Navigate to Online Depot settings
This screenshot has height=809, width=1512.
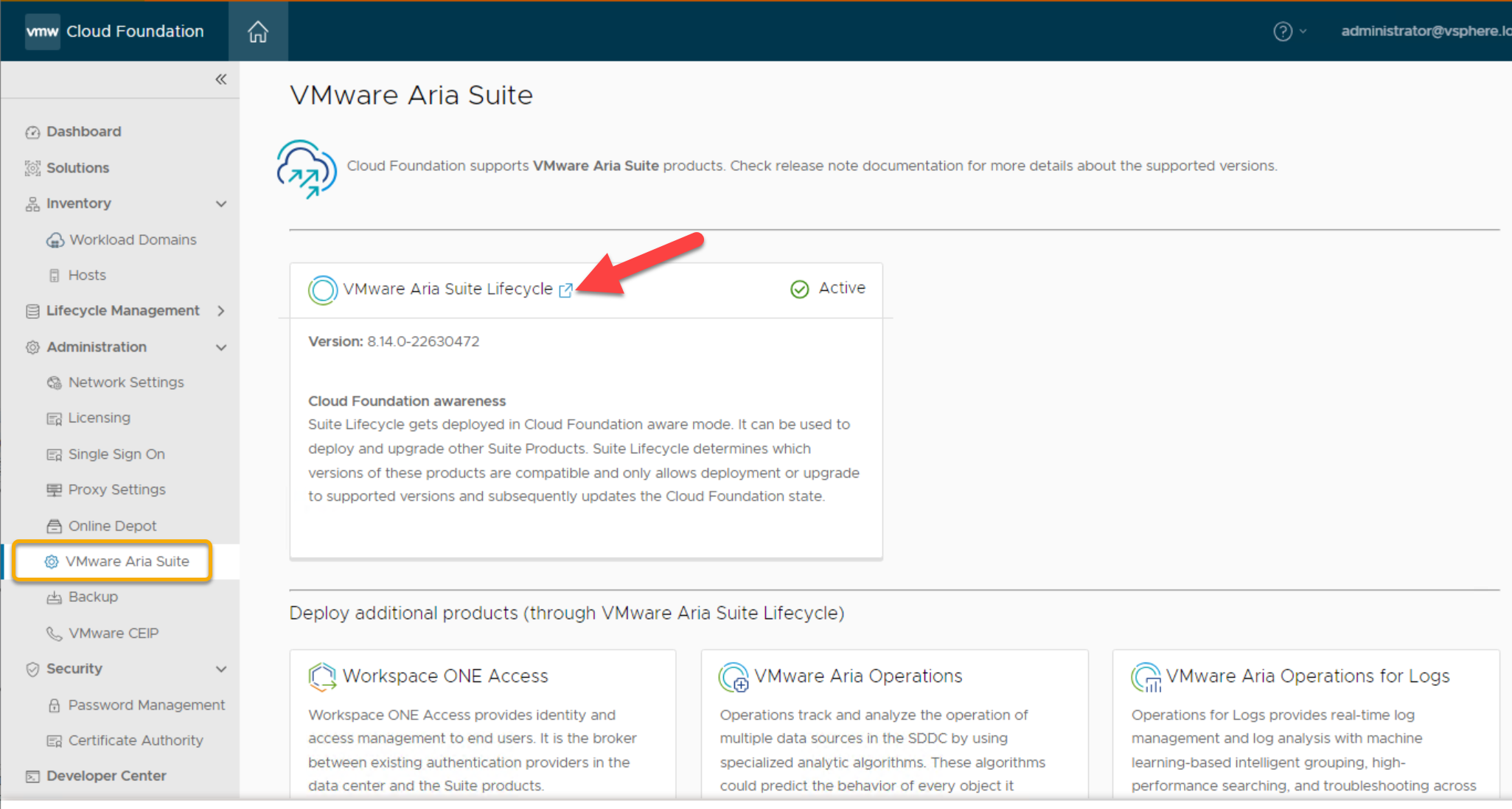[x=112, y=525]
